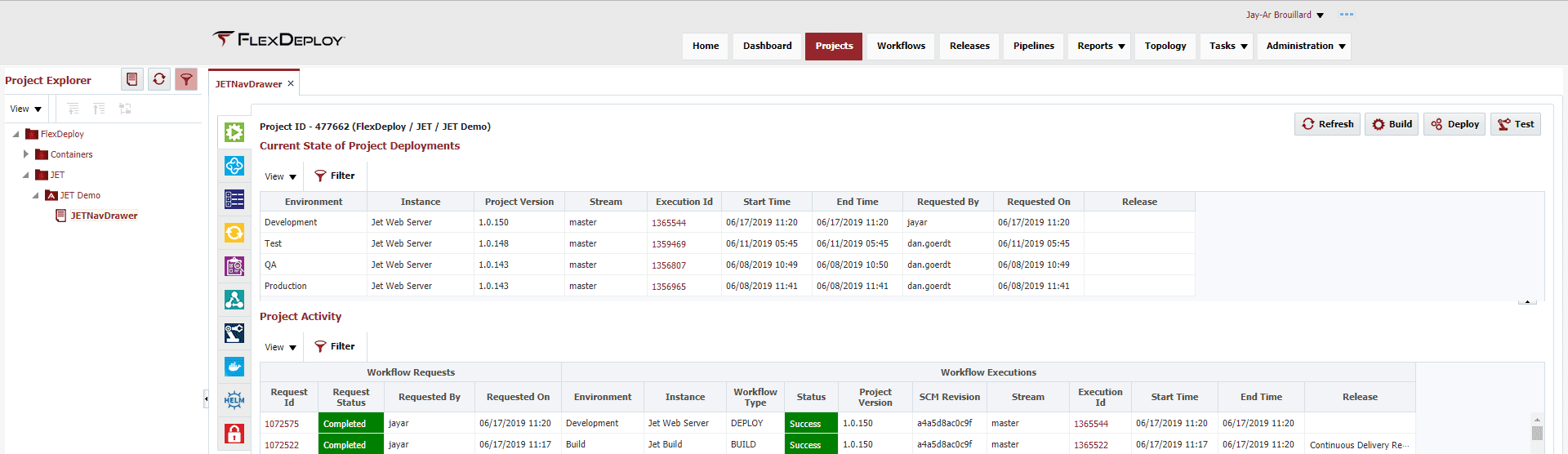
Task: Click the first tree outdent toolbar icon
Action: pyautogui.click(x=73, y=109)
